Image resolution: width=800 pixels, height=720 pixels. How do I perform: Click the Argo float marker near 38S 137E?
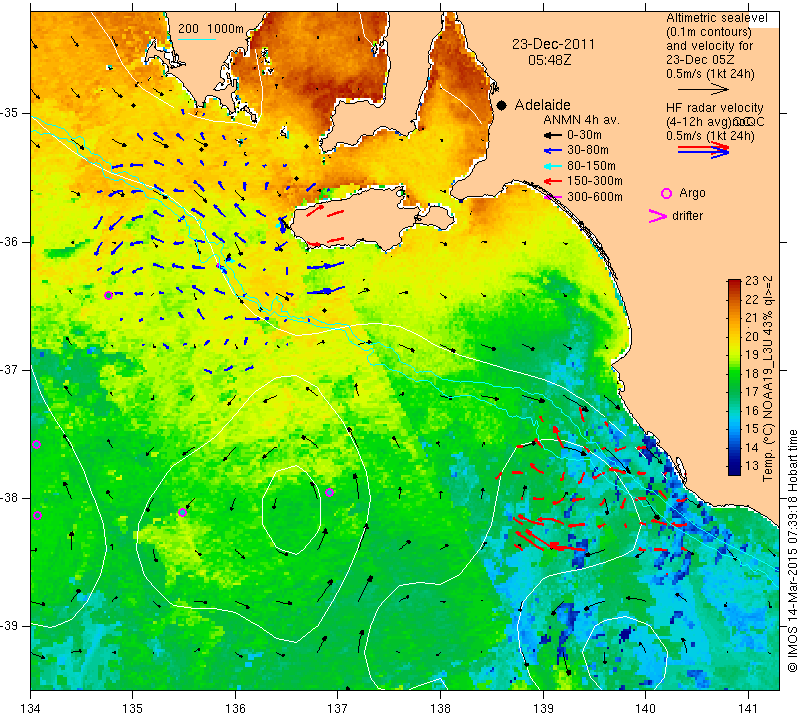click(330, 492)
